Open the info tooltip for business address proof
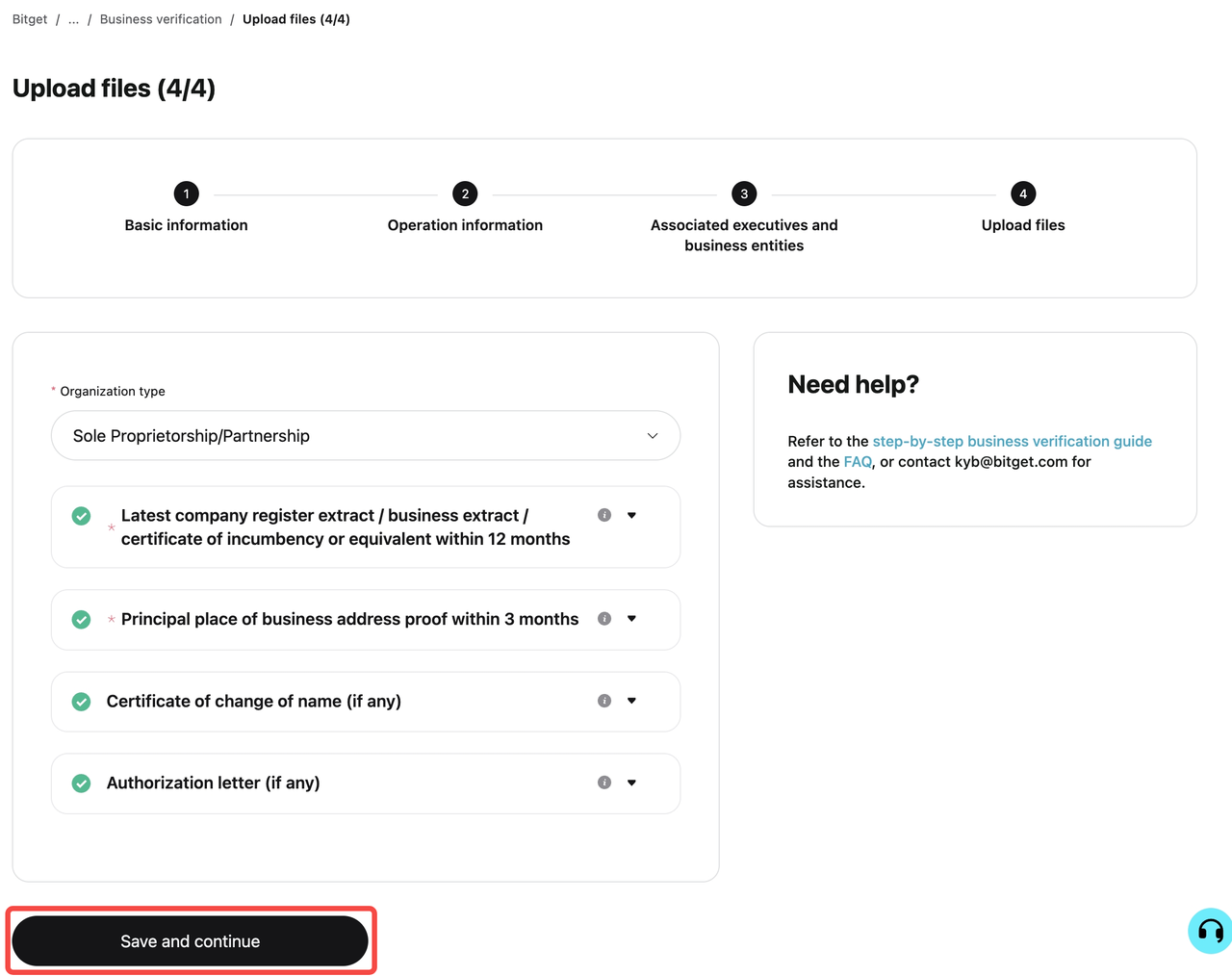 point(603,619)
